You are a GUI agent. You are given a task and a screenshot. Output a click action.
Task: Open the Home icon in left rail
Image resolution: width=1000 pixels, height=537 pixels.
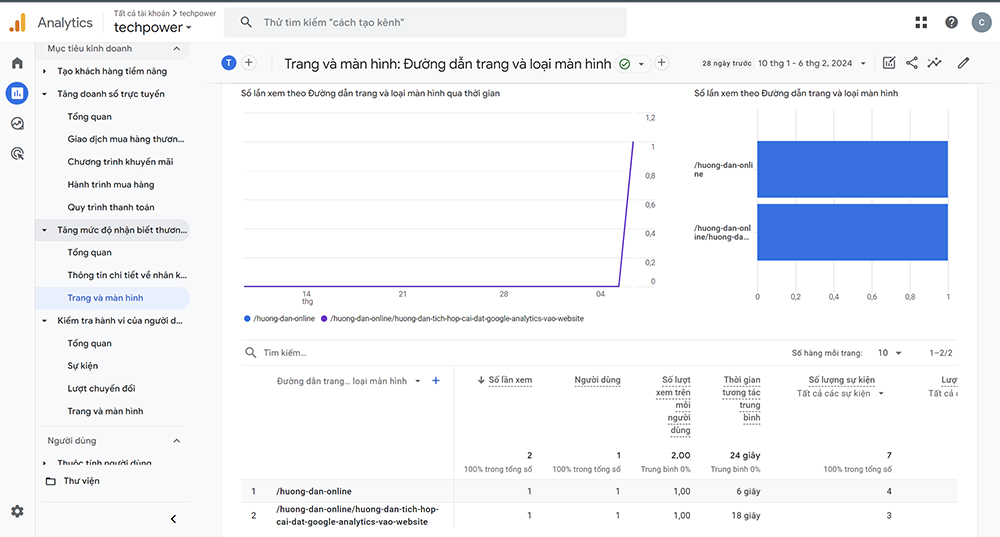pos(17,63)
